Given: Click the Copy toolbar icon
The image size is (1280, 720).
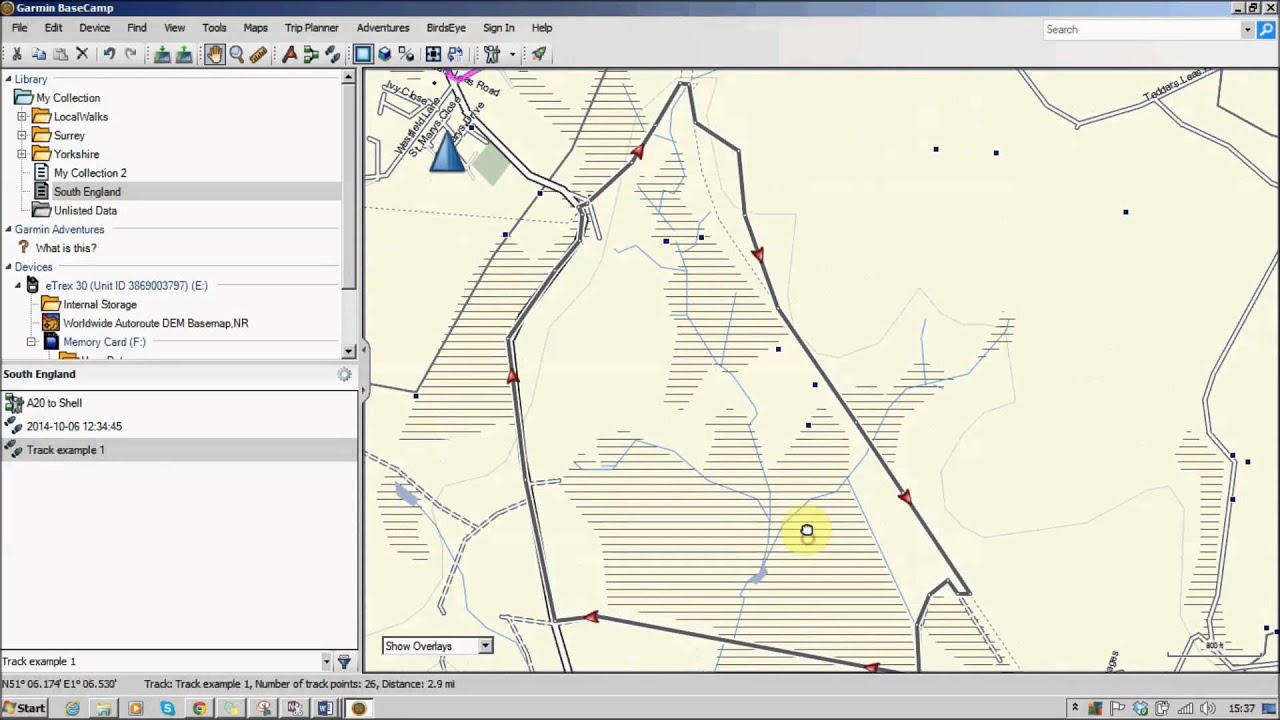Looking at the screenshot, I should 39,54.
